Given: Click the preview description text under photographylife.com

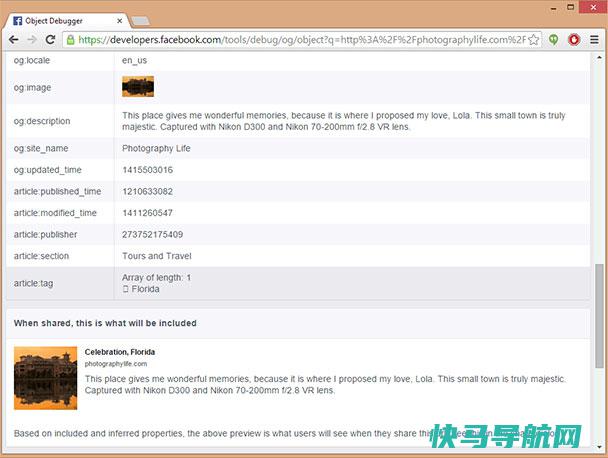Looking at the screenshot, I should tap(325, 384).
